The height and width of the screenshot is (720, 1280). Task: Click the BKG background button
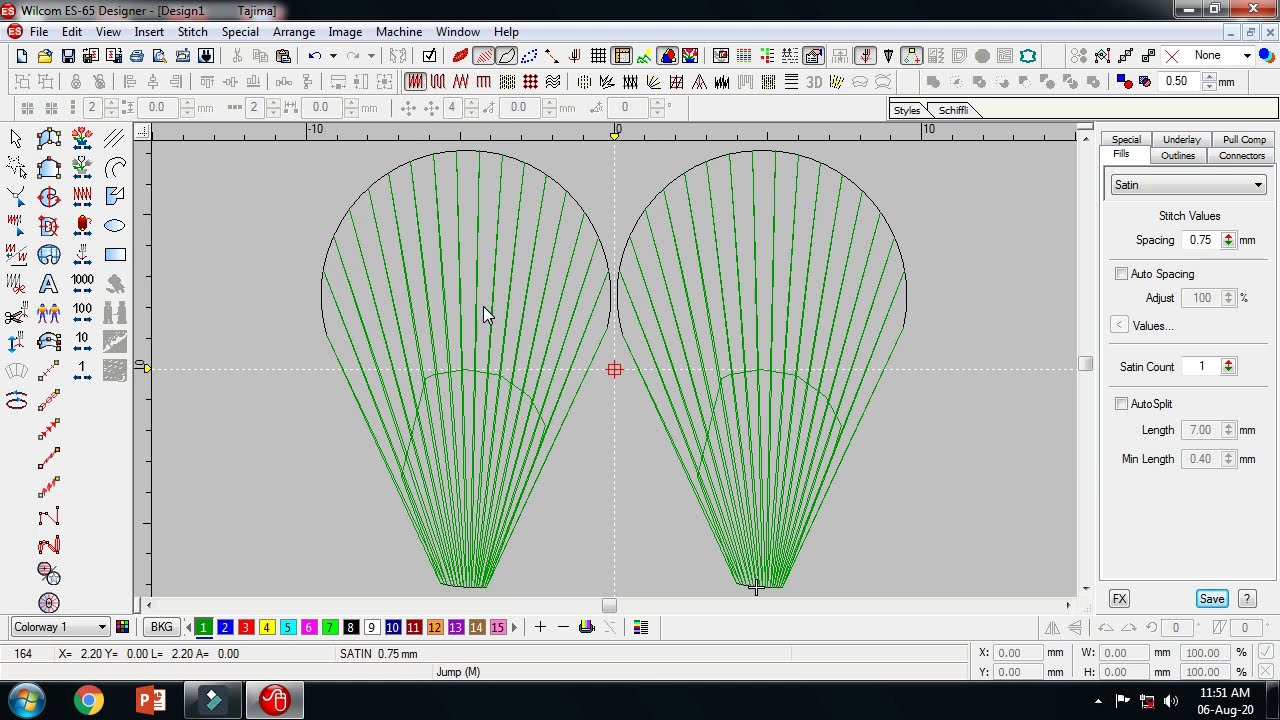click(x=161, y=627)
